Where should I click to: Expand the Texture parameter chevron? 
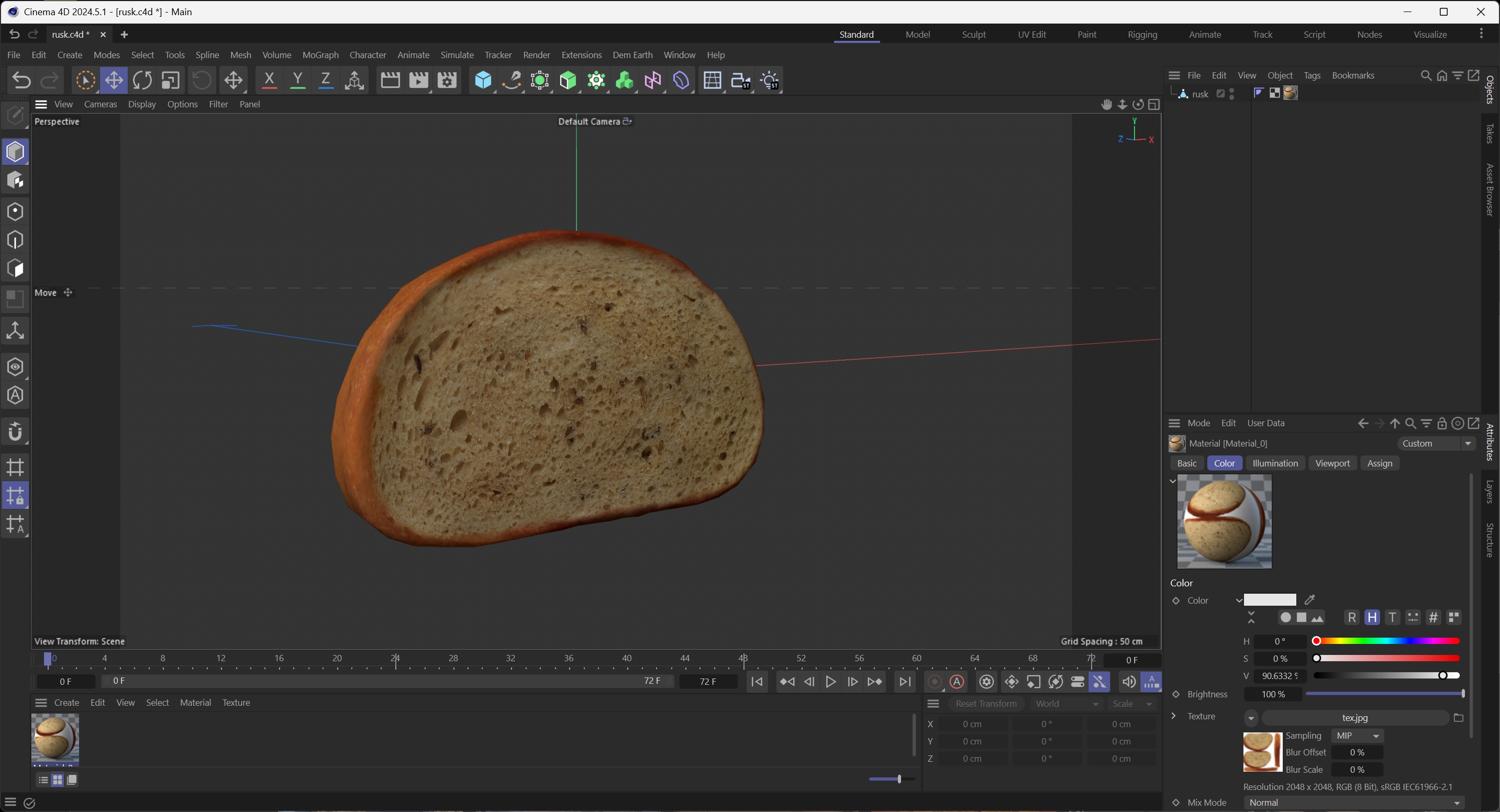[x=1173, y=716]
